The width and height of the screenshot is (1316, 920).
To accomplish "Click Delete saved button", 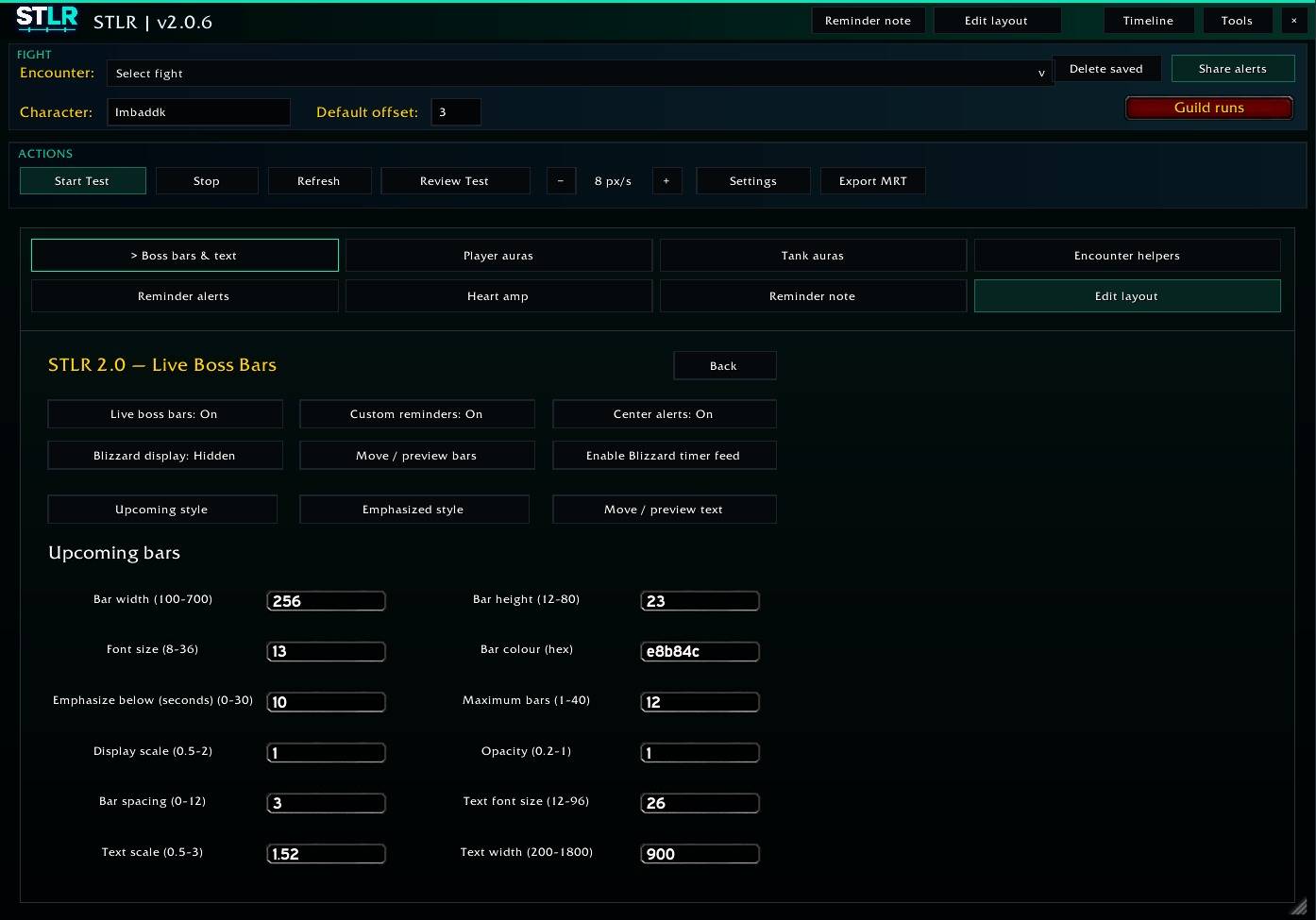I will pyautogui.click(x=1106, y=69).
